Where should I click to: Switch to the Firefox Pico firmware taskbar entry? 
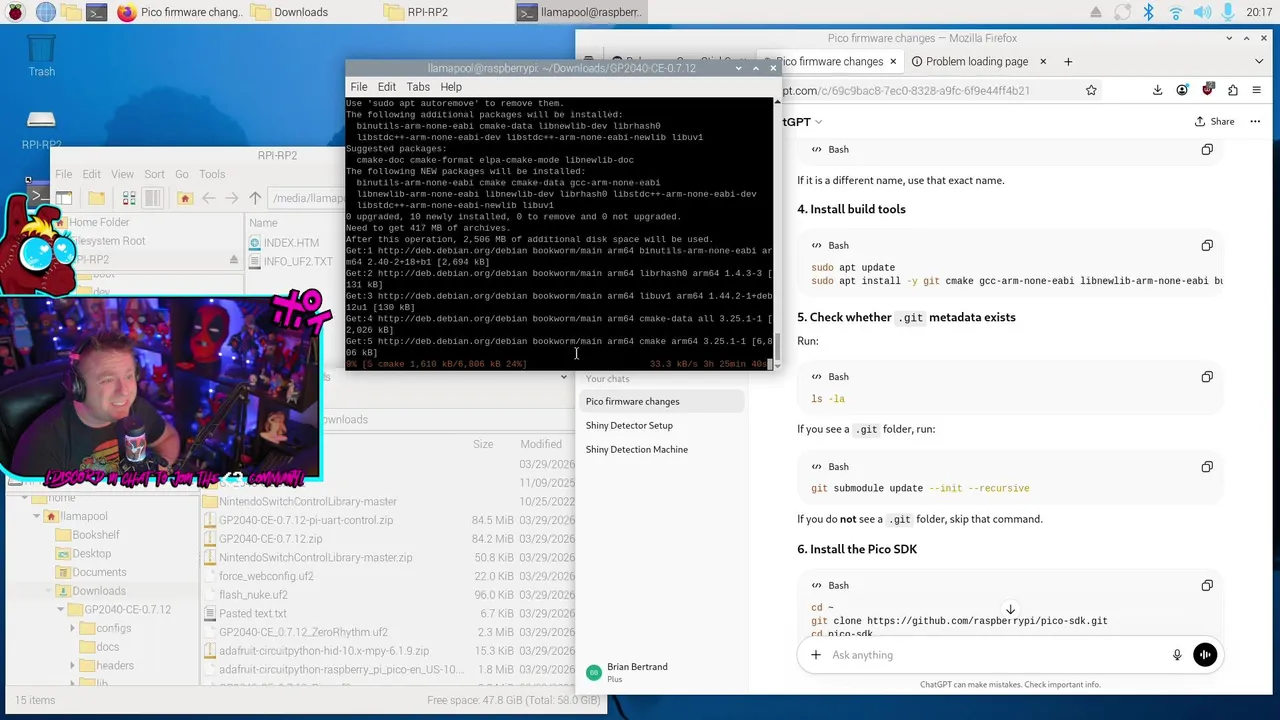pos(178,12)
